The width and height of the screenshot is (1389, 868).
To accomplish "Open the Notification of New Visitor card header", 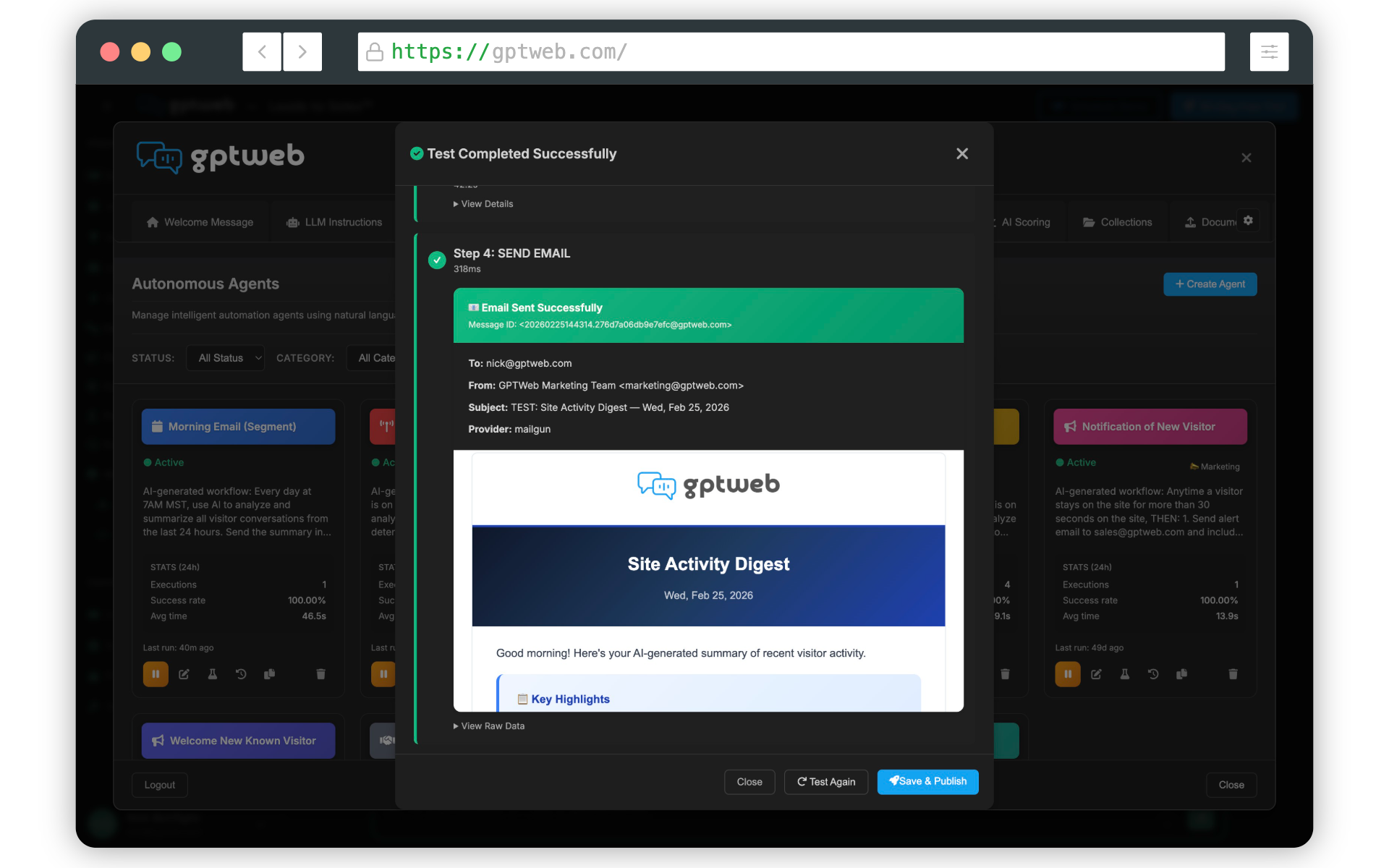I will coord(1150,427).
